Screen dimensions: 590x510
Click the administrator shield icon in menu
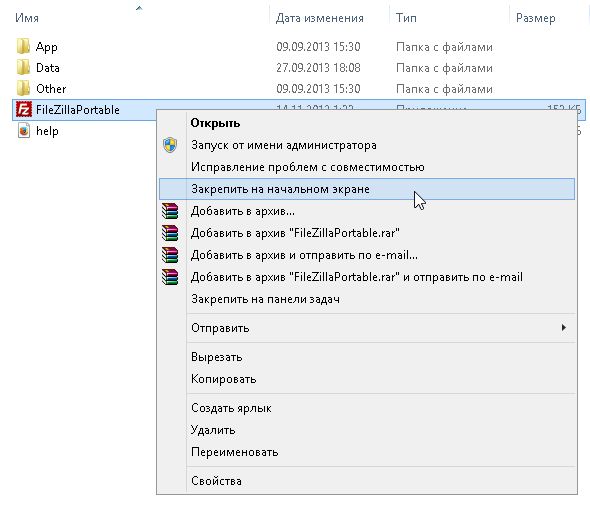170,145
